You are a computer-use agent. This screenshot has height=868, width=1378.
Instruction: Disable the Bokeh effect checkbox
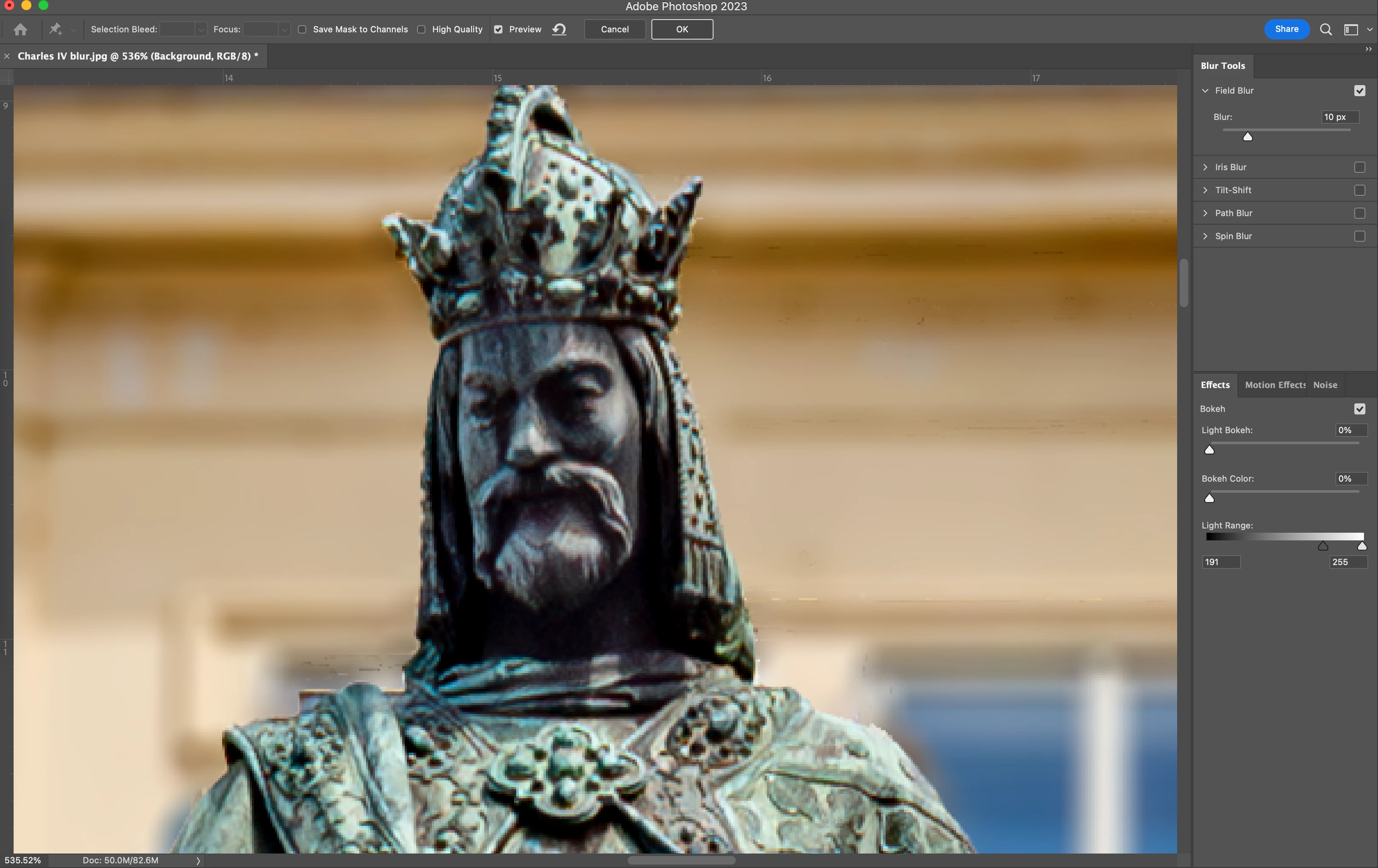pyautogui.click(x=1360, y=408)
